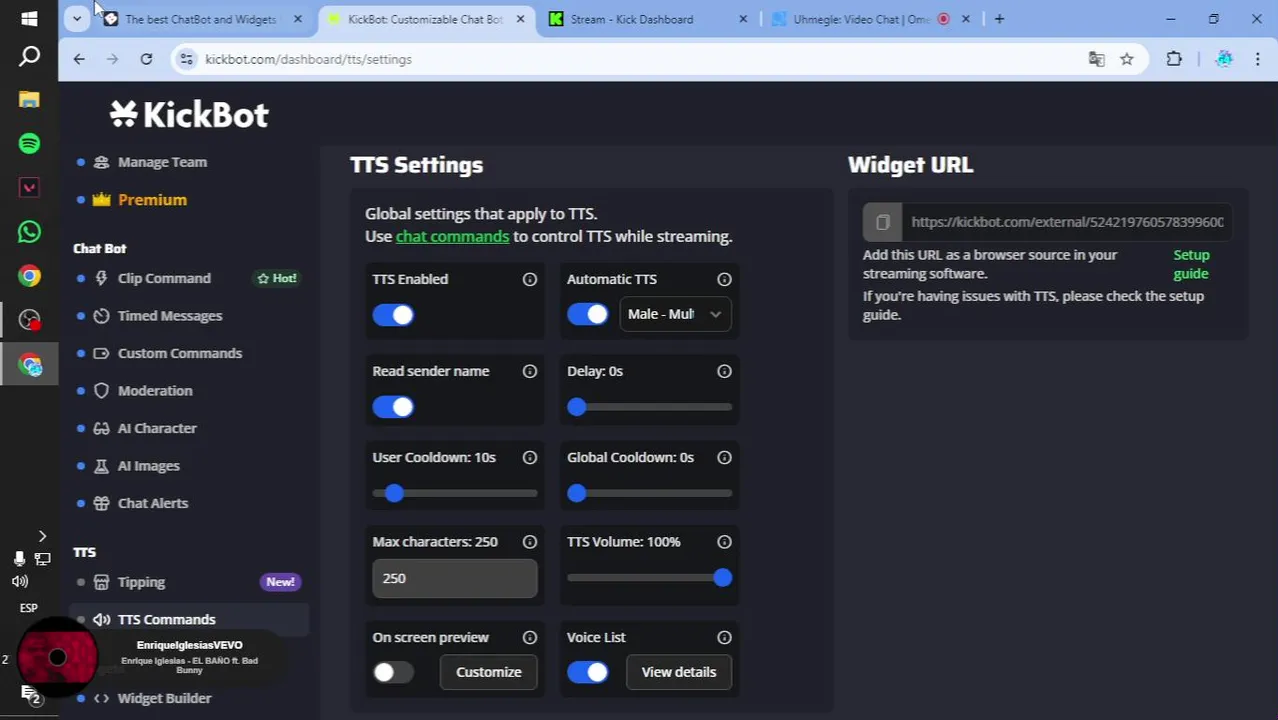Toggle the Read sender name switch
This screenshot has height=720, width=1278.
point(393,407)
